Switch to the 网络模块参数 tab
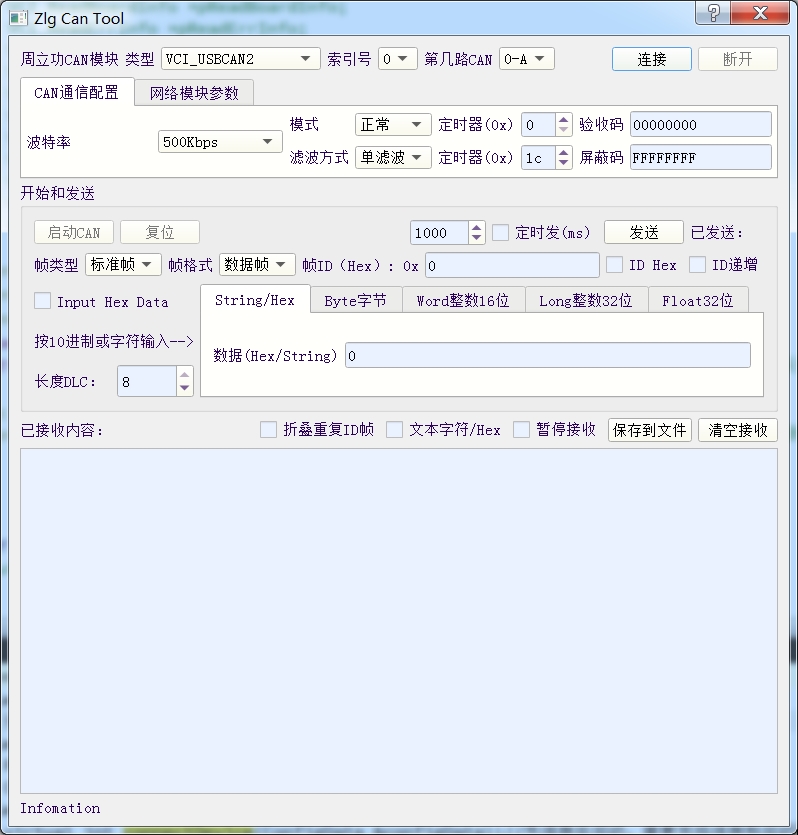798x835 pixels. pyautogui.click(x=194, y=93)
